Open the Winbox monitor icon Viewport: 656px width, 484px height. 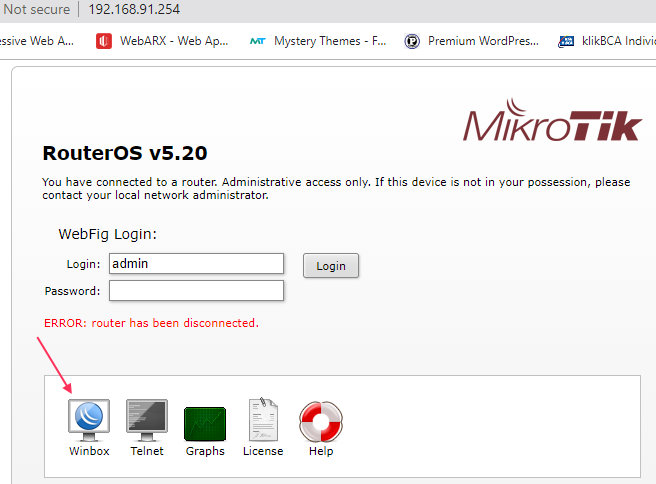[x=89, y=420]
